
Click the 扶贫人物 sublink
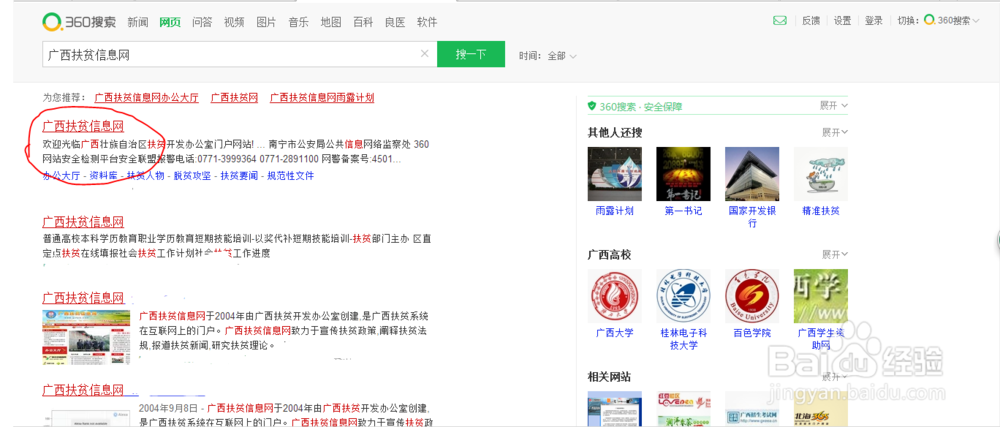pos(145,176)
